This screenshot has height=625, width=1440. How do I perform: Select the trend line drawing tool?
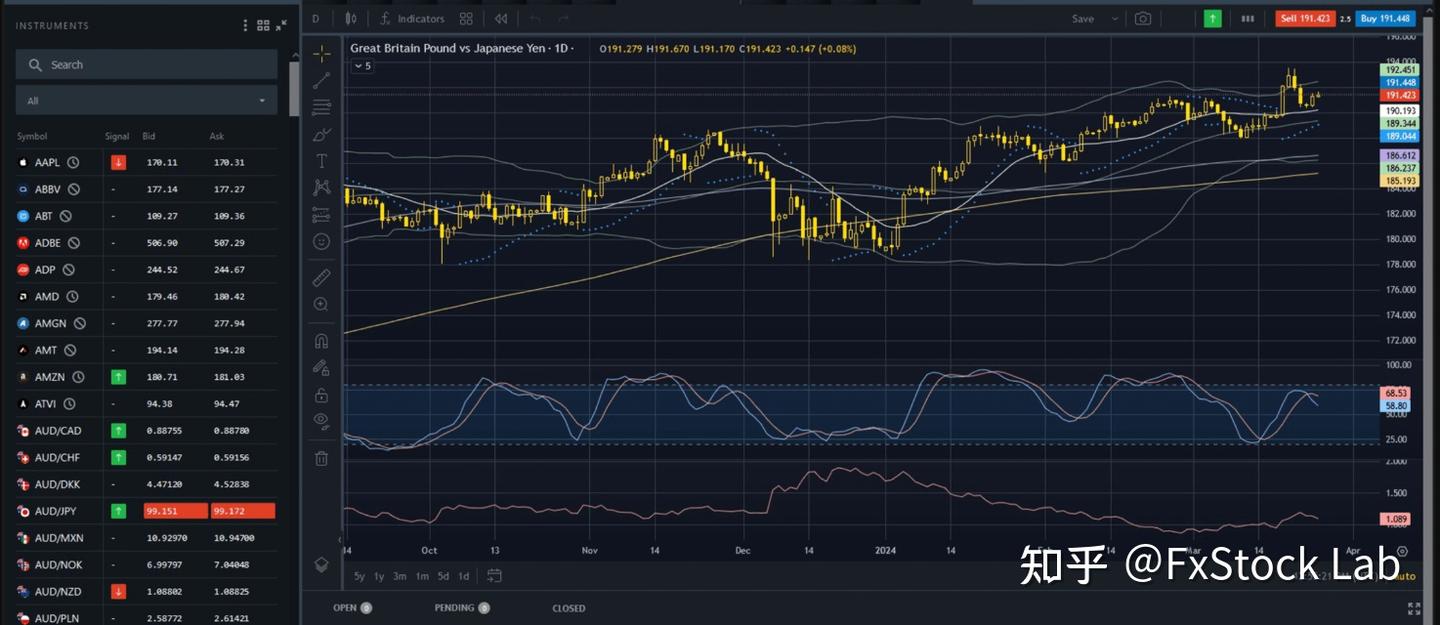[x=321, y=80]
